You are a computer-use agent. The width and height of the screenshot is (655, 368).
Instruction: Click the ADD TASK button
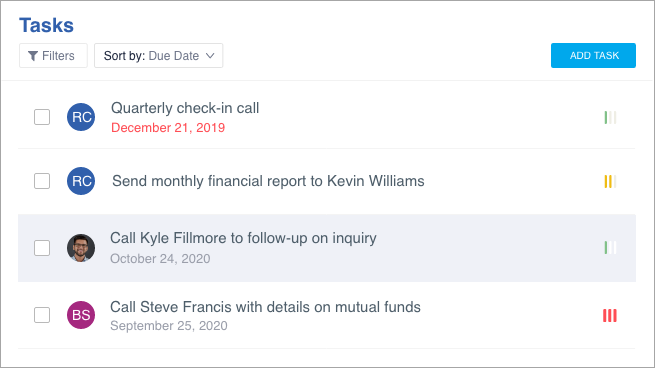click(593, 56)
